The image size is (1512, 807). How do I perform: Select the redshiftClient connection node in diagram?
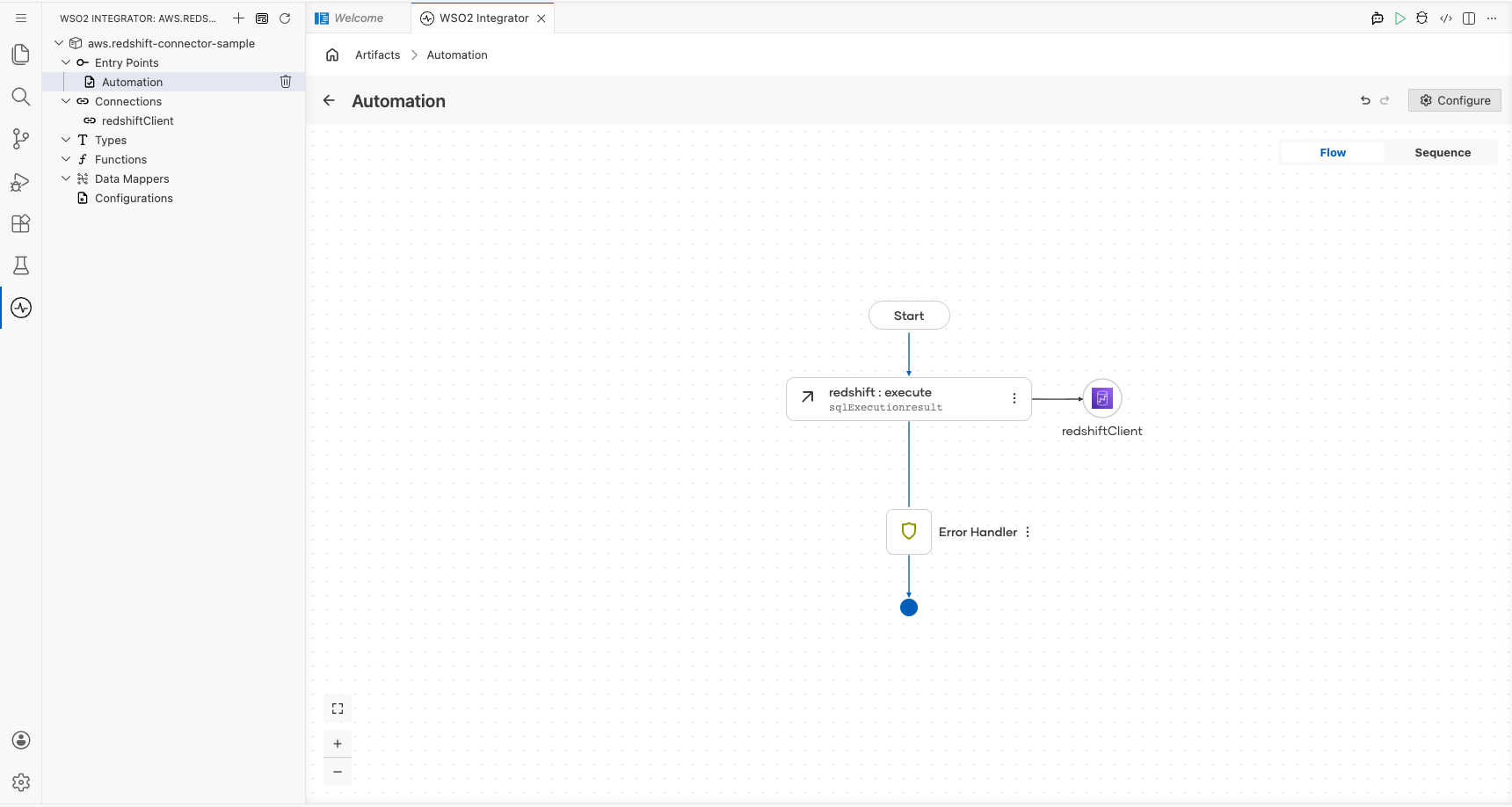pyautogui.click(x=1101, y=398)
